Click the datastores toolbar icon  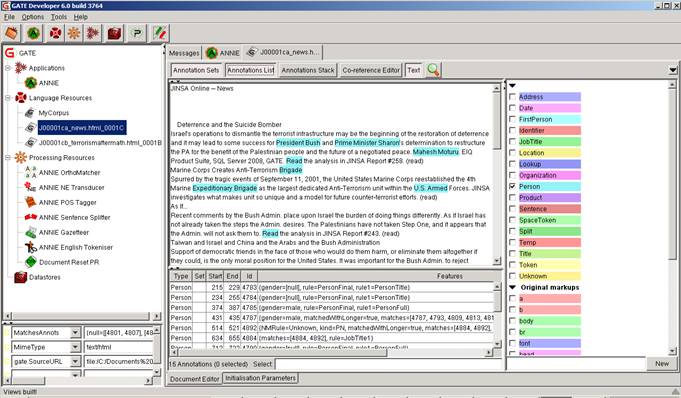[114, 33]
